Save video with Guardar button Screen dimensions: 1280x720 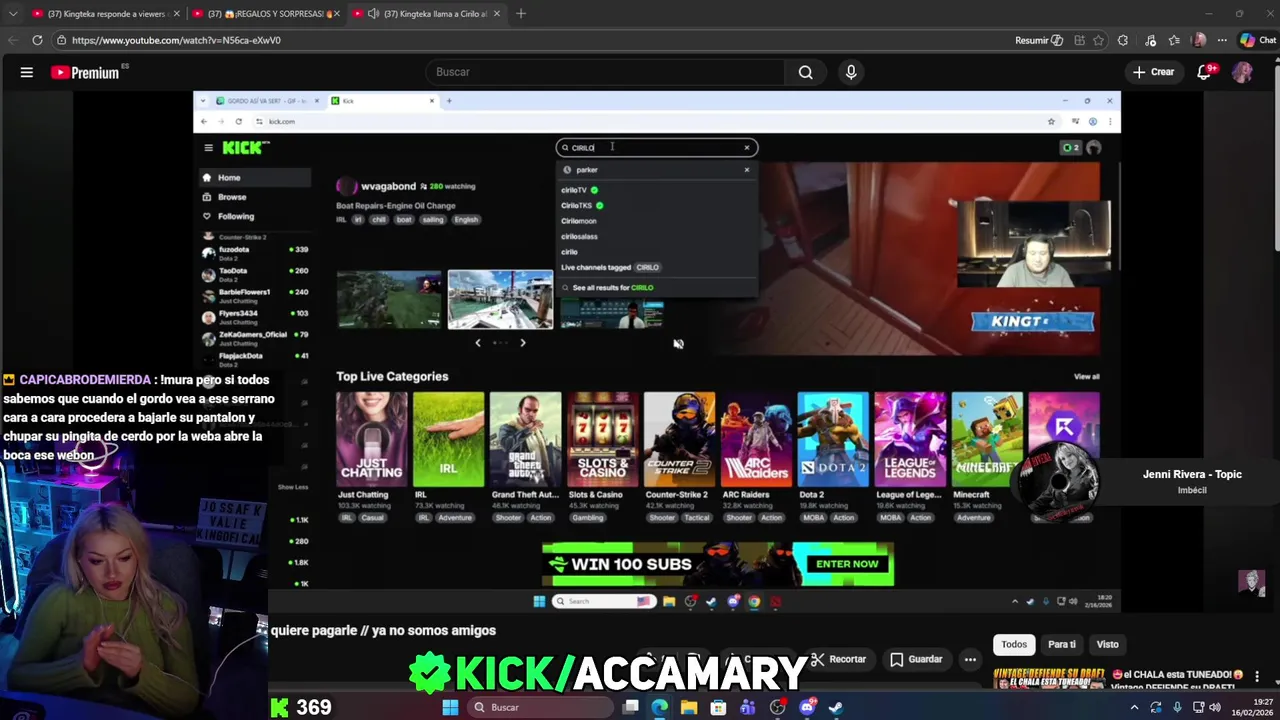[916, 659]
